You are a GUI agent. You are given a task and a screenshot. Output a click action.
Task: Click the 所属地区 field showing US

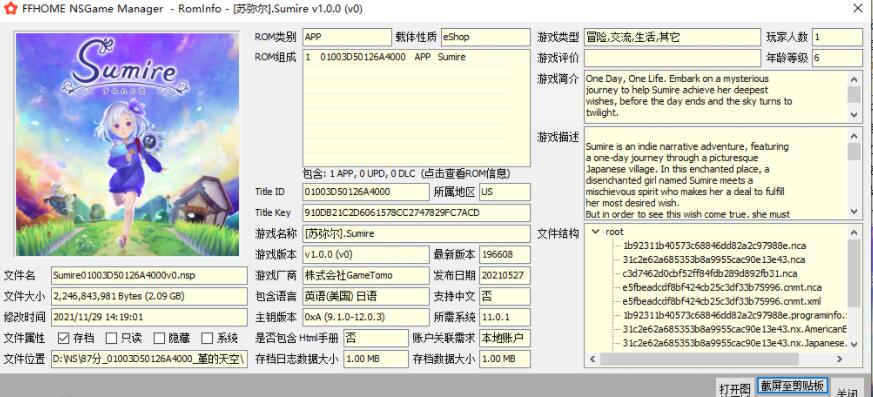click(505, 192)
